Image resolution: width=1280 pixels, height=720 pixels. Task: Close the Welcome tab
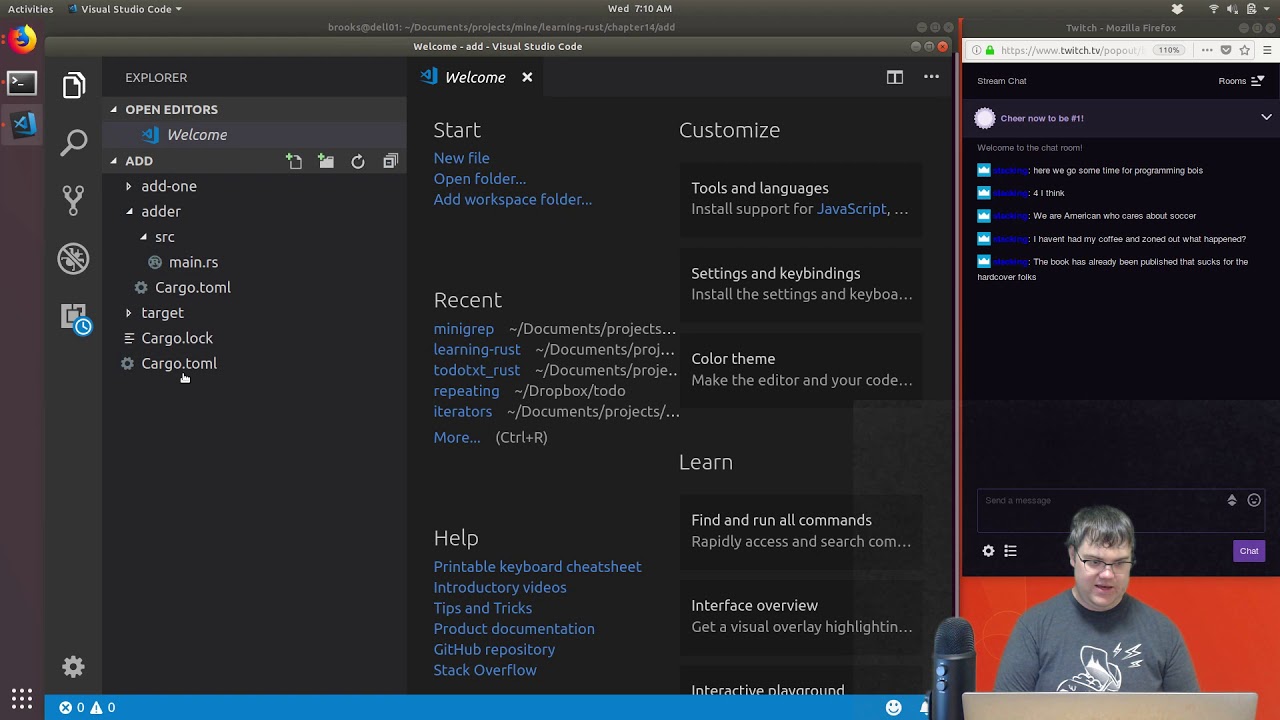527,77
